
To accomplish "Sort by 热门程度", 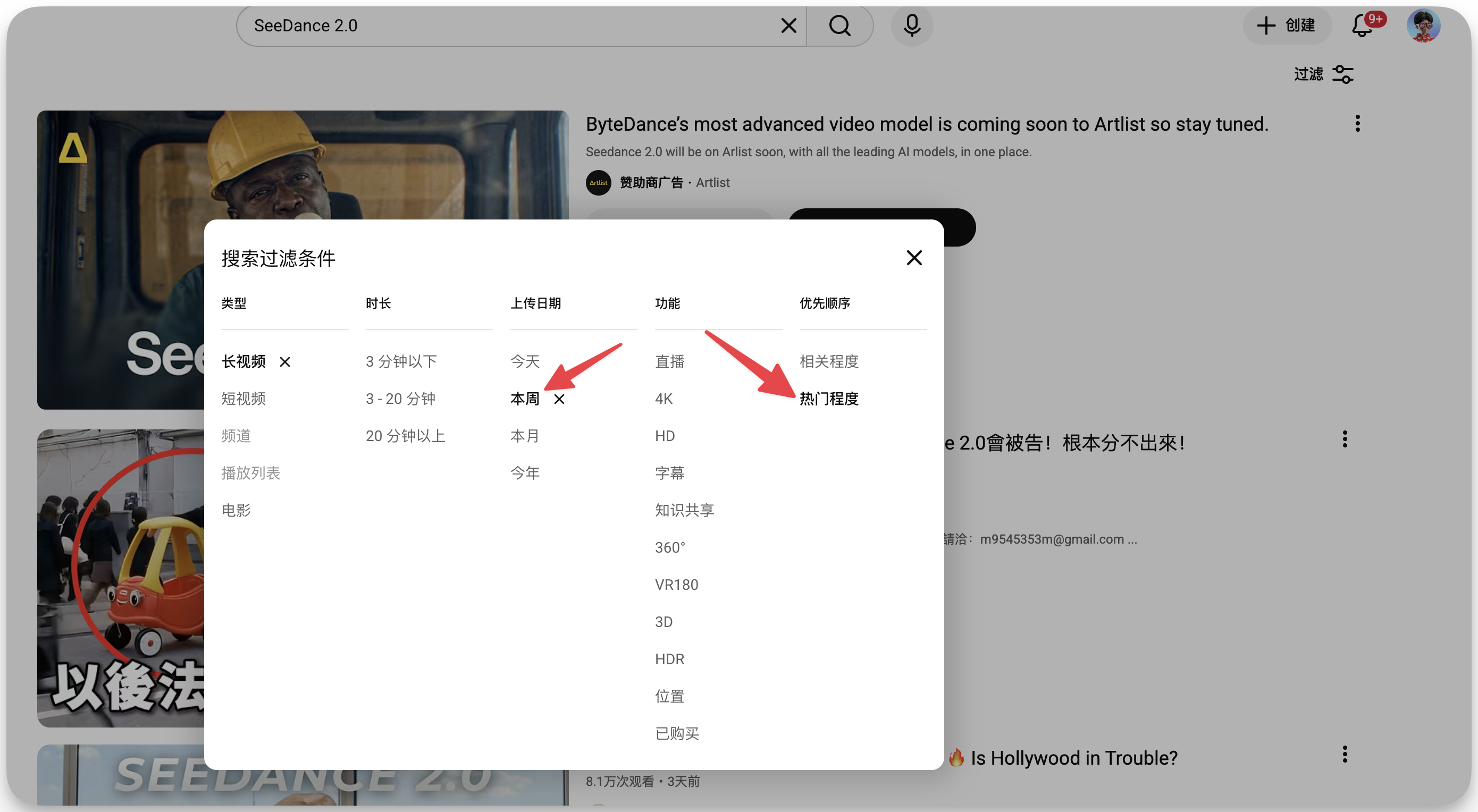I will 829,399.
